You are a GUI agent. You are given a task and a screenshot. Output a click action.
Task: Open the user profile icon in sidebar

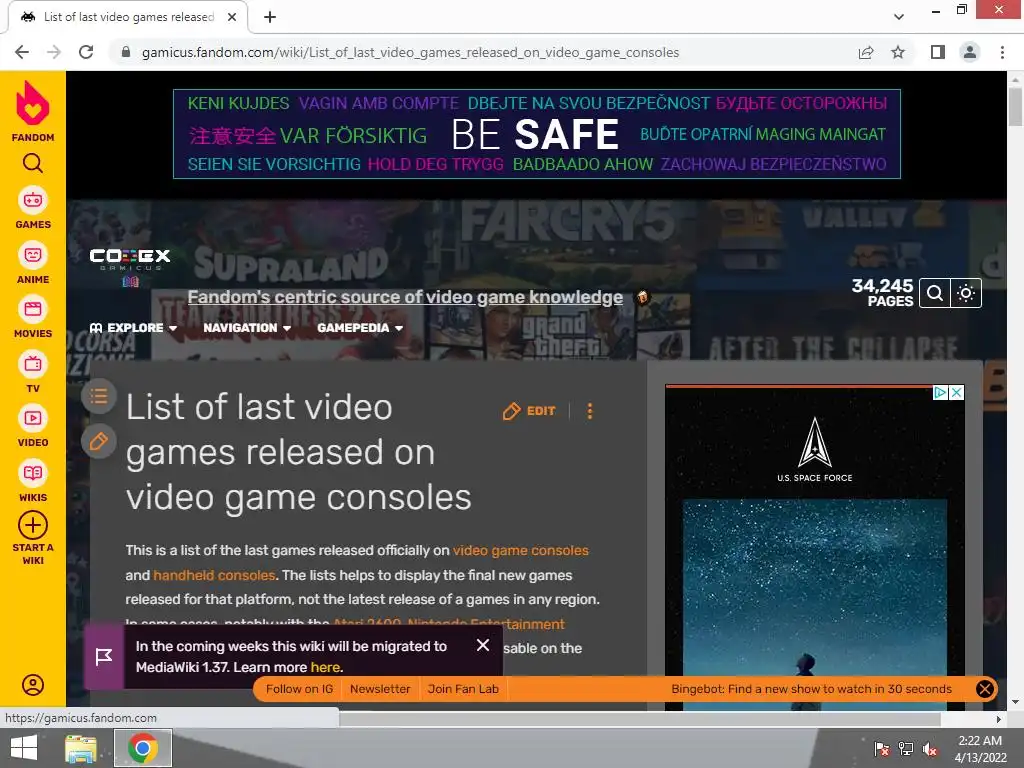click(x=33, y=684)
